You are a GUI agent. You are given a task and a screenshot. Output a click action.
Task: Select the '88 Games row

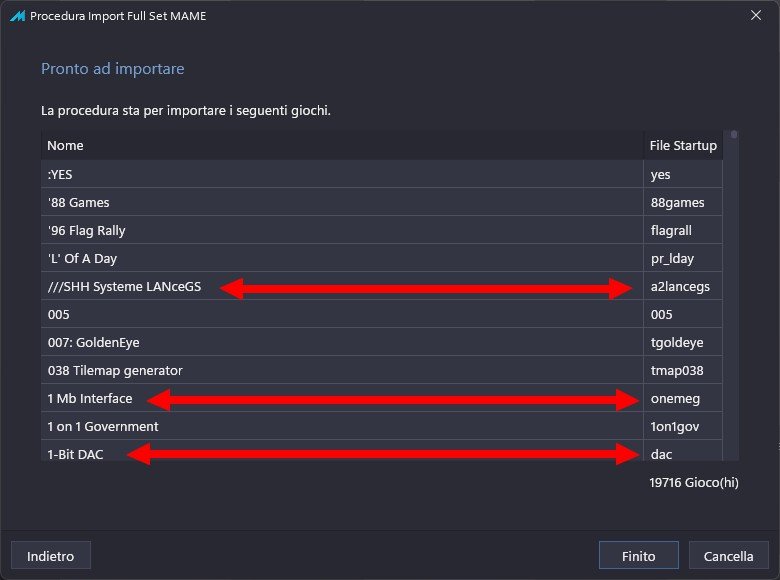(x=382, y=202)
